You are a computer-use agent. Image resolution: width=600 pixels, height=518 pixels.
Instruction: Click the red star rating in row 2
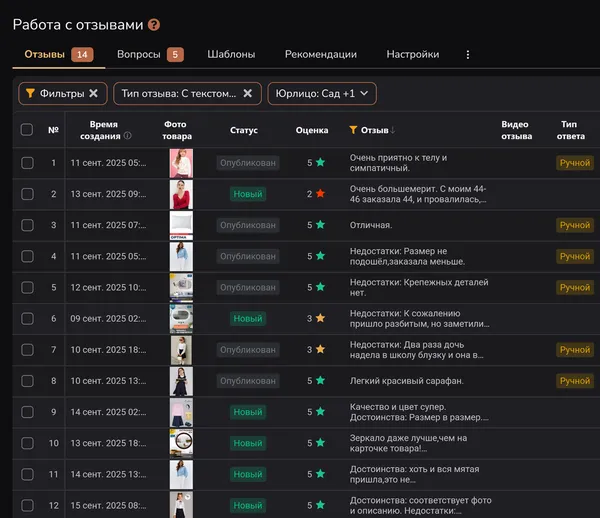click(321, 194)
